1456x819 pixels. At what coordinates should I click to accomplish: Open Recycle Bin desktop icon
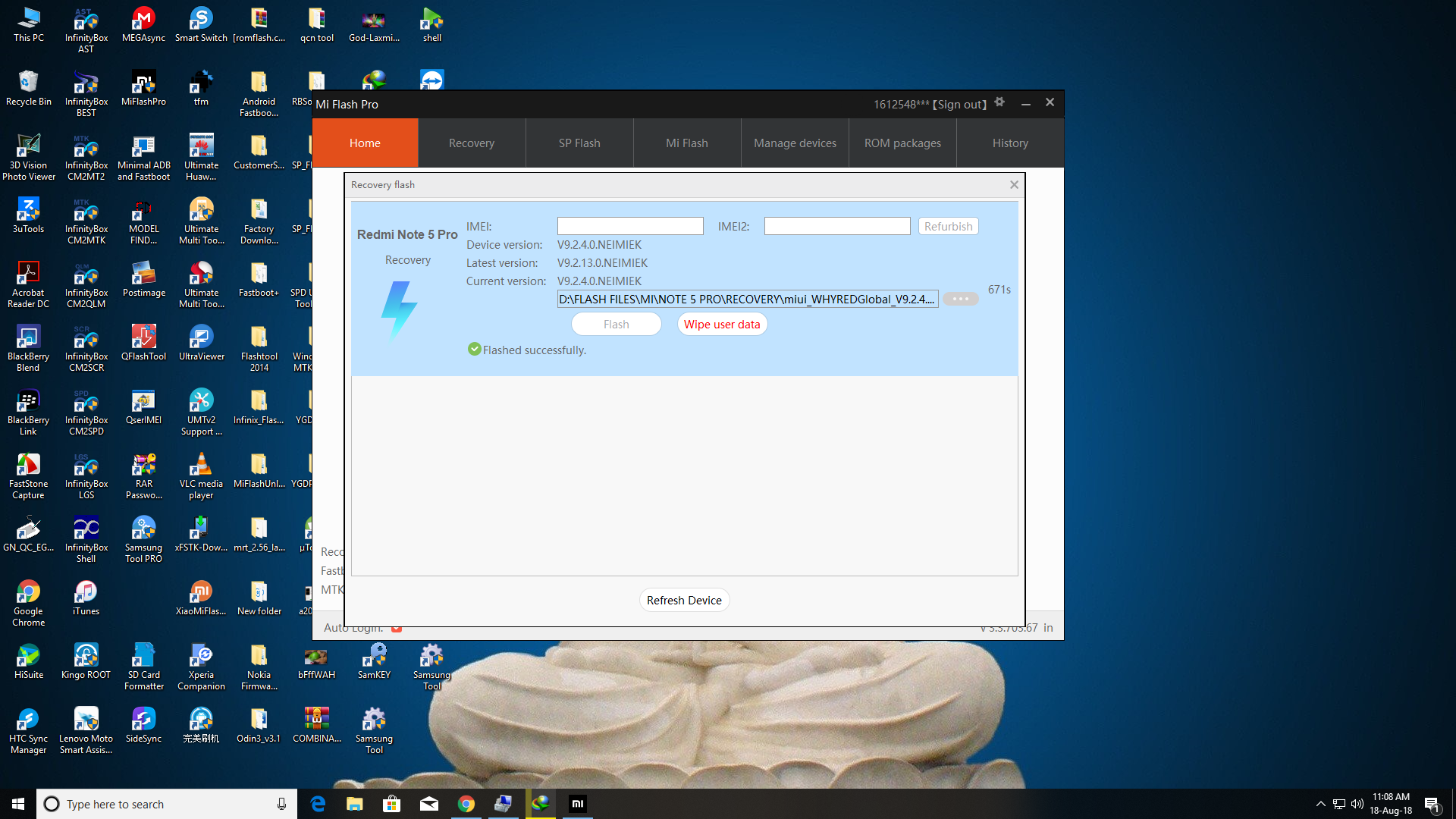click(x=29, y=89)
